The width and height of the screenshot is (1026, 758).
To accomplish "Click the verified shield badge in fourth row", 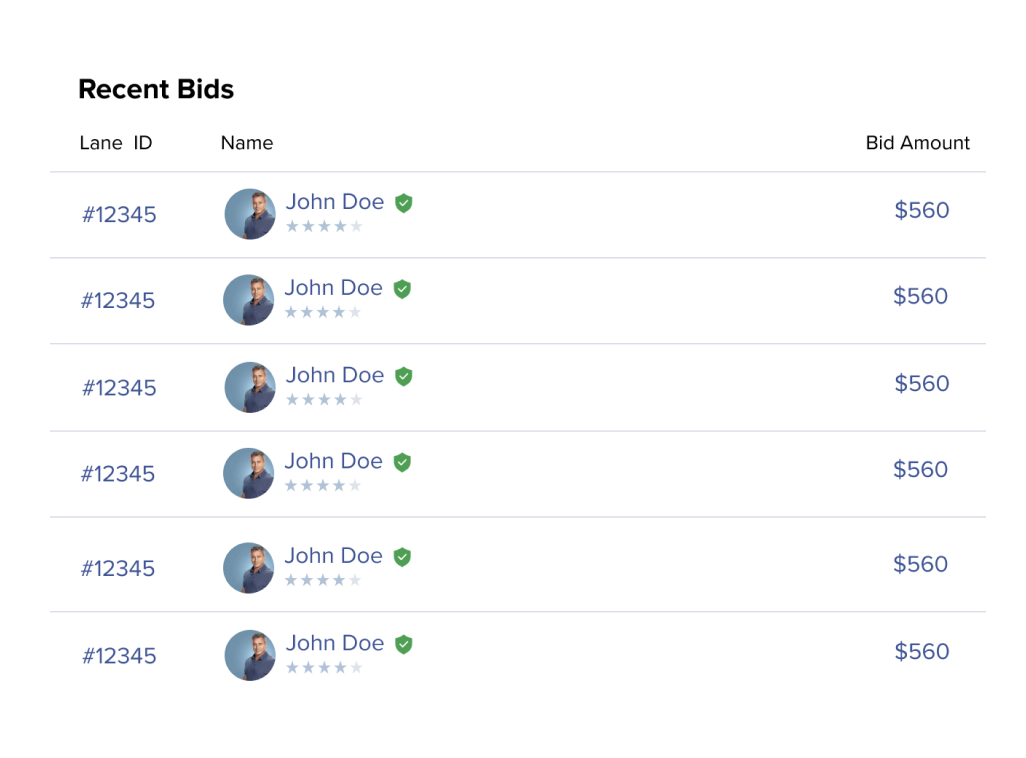I will pyautogui.click(x=402, y=462).
